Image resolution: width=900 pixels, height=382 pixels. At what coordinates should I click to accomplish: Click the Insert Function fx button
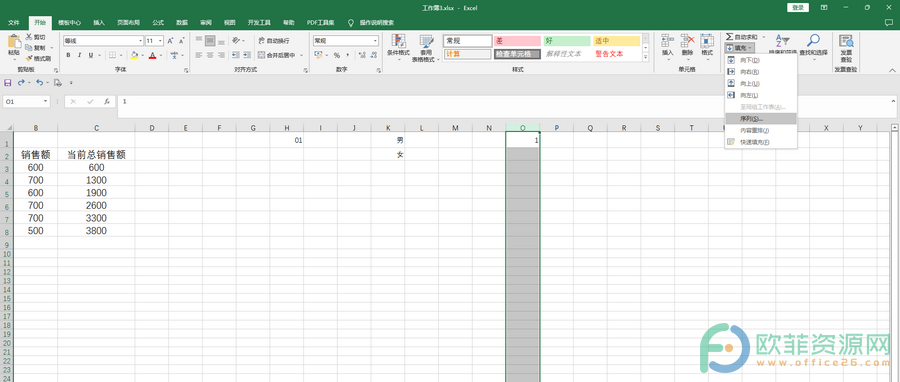(107, 102)
